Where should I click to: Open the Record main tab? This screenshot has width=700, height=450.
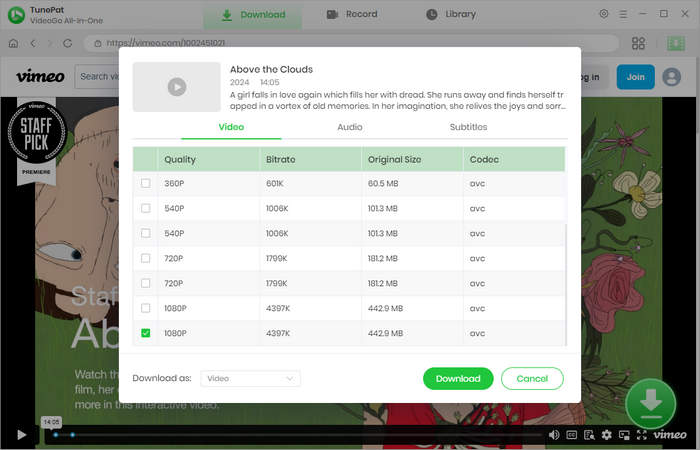tap(352, 14)
